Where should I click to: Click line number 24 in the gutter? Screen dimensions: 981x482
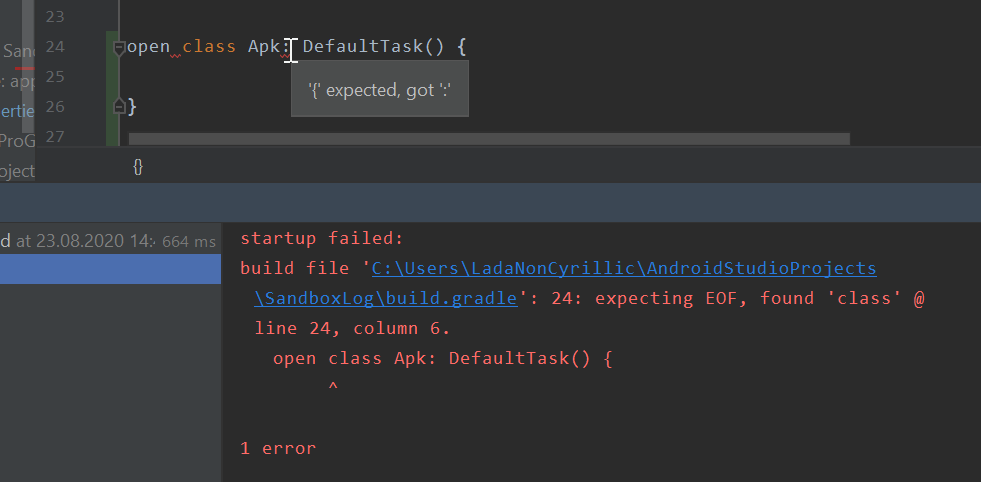pos(55,47)
